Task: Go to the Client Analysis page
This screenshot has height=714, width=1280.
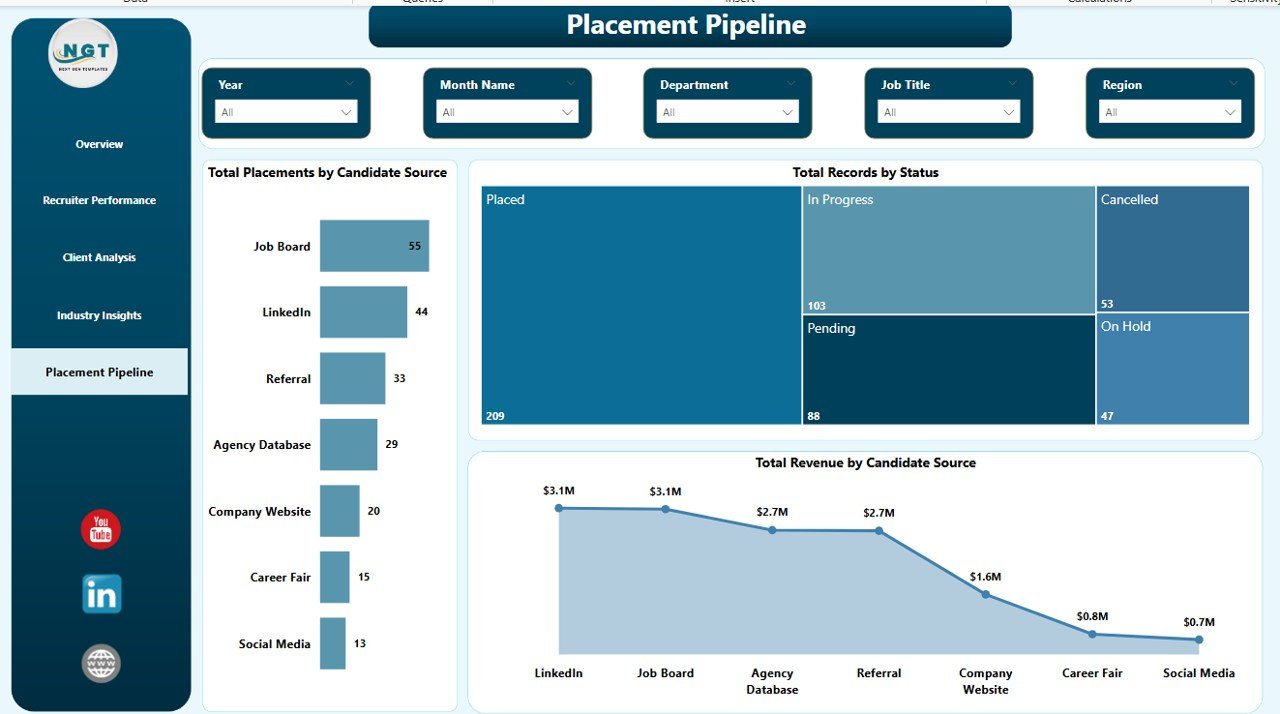Action: [x=98, y=257]
